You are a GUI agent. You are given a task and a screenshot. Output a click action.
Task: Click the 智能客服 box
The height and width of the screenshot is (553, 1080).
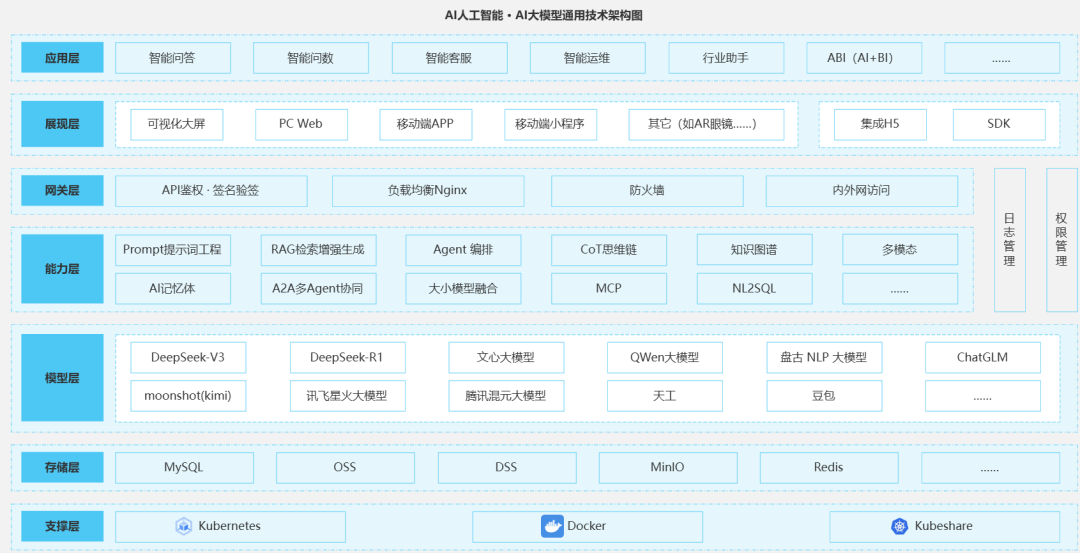point(449,58)
